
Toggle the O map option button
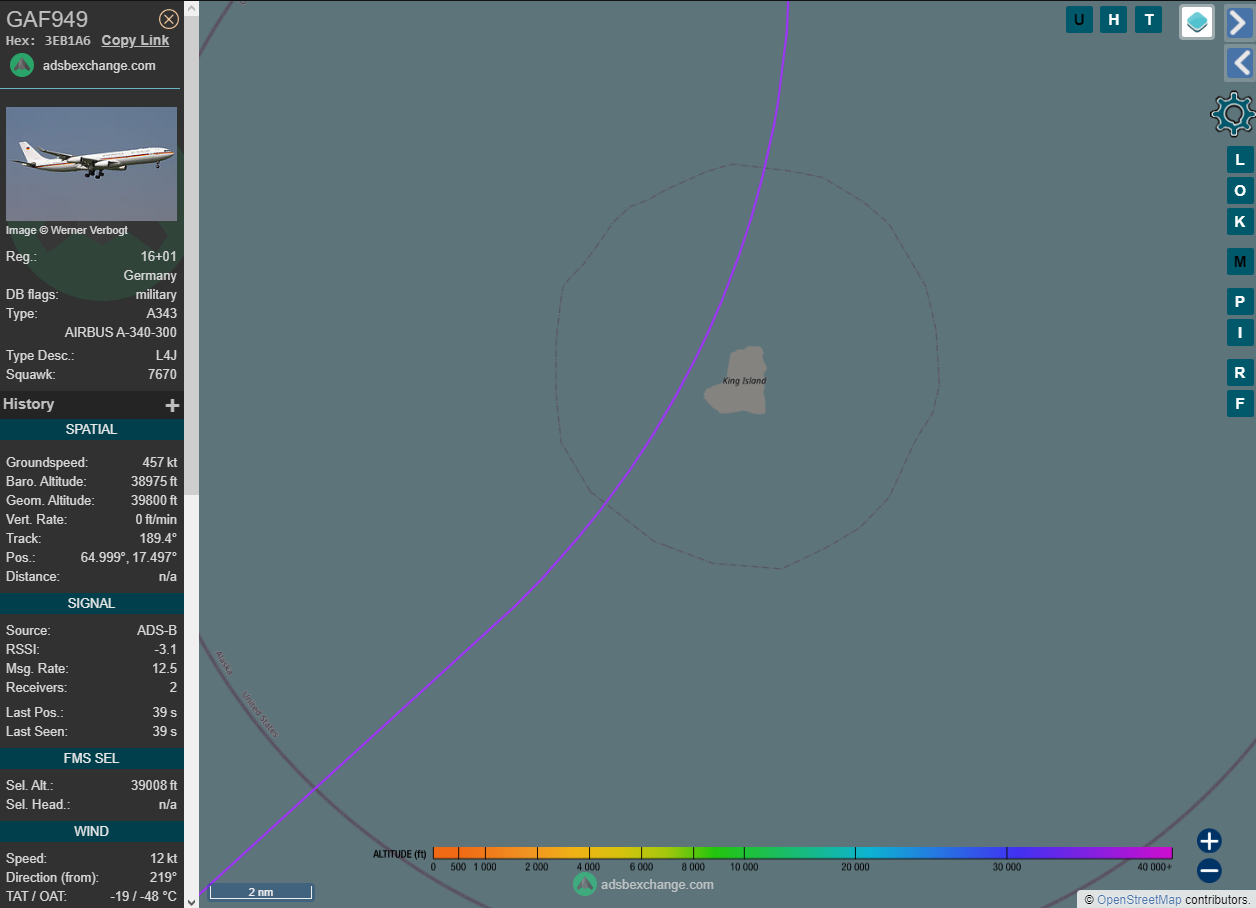tap(1240, 191)
